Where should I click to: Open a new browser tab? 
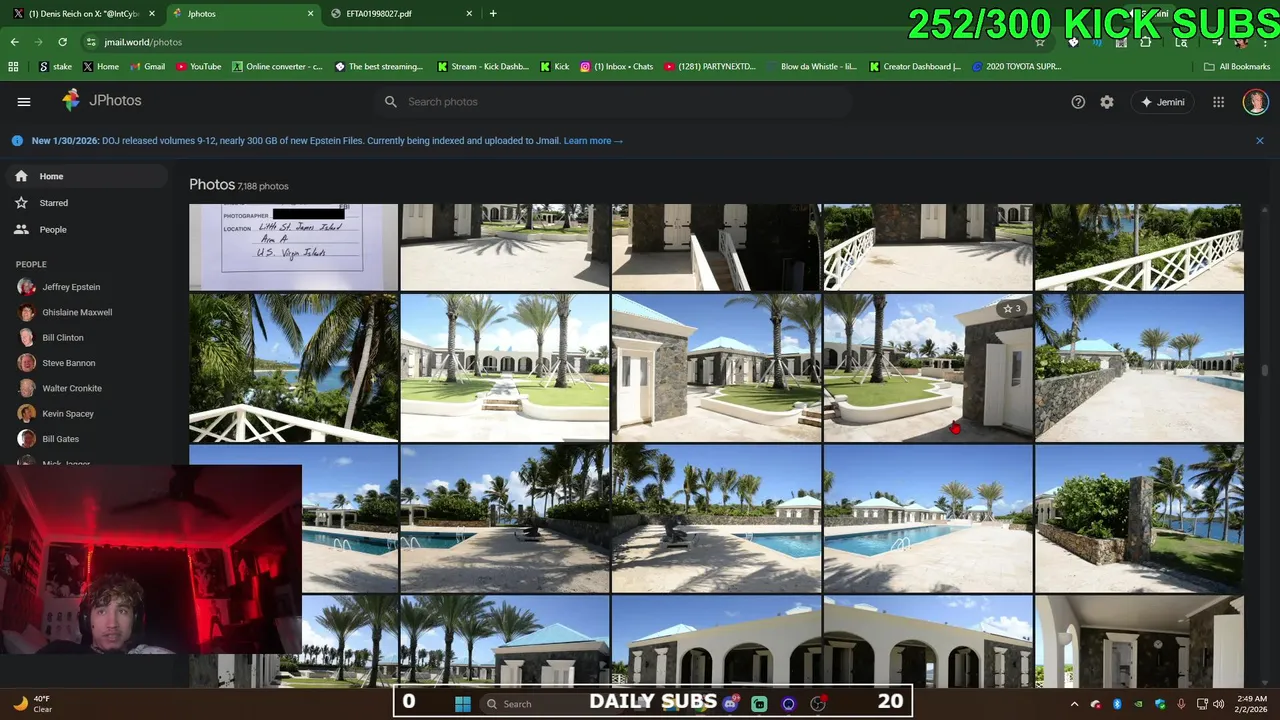click(x=493, y=14)
